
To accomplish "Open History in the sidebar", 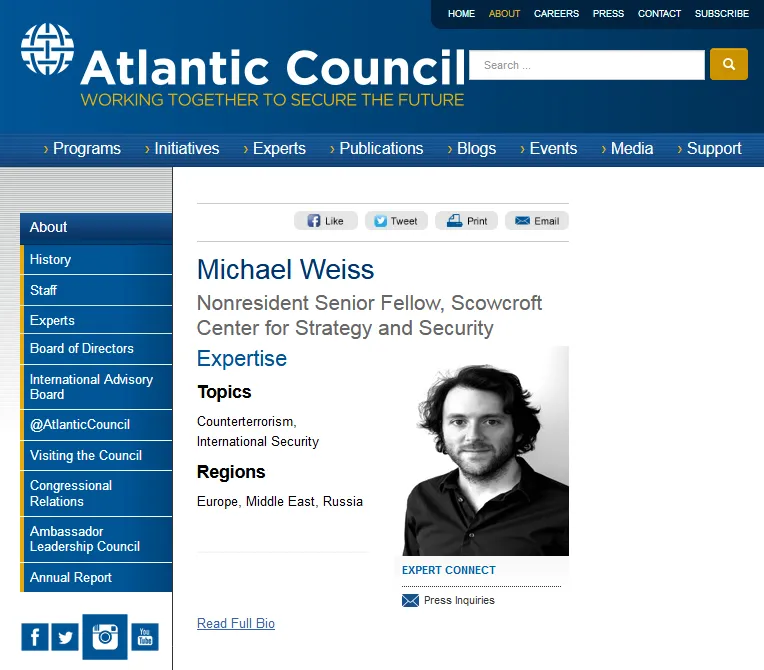I will click(x=96, y=259).
